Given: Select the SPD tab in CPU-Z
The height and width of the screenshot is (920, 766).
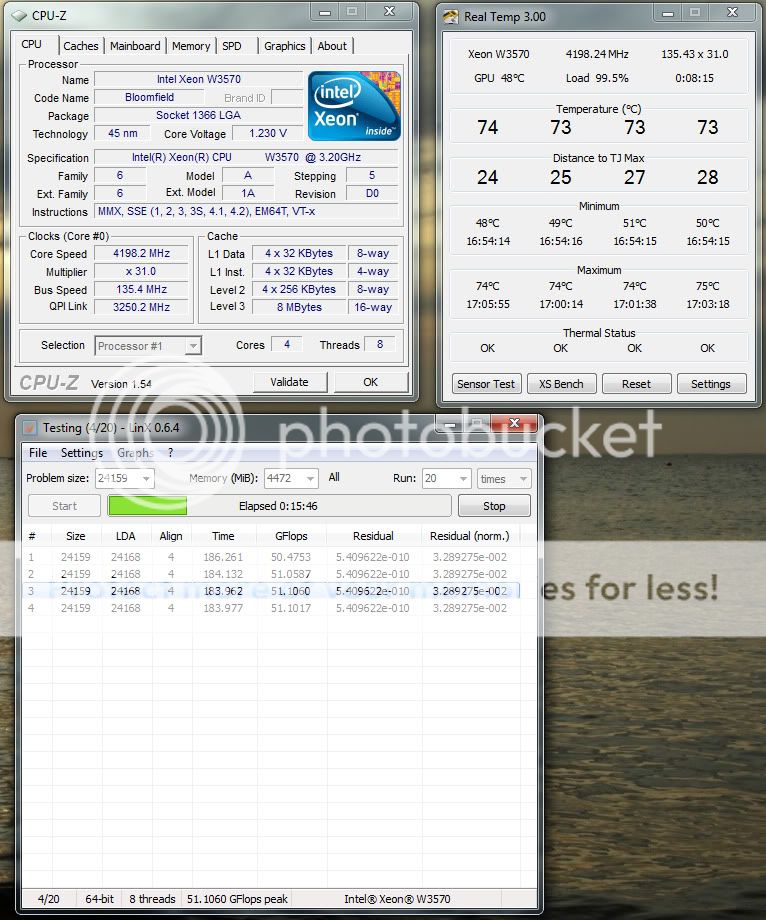Looking at the screenshot, I should click(232, 46).
